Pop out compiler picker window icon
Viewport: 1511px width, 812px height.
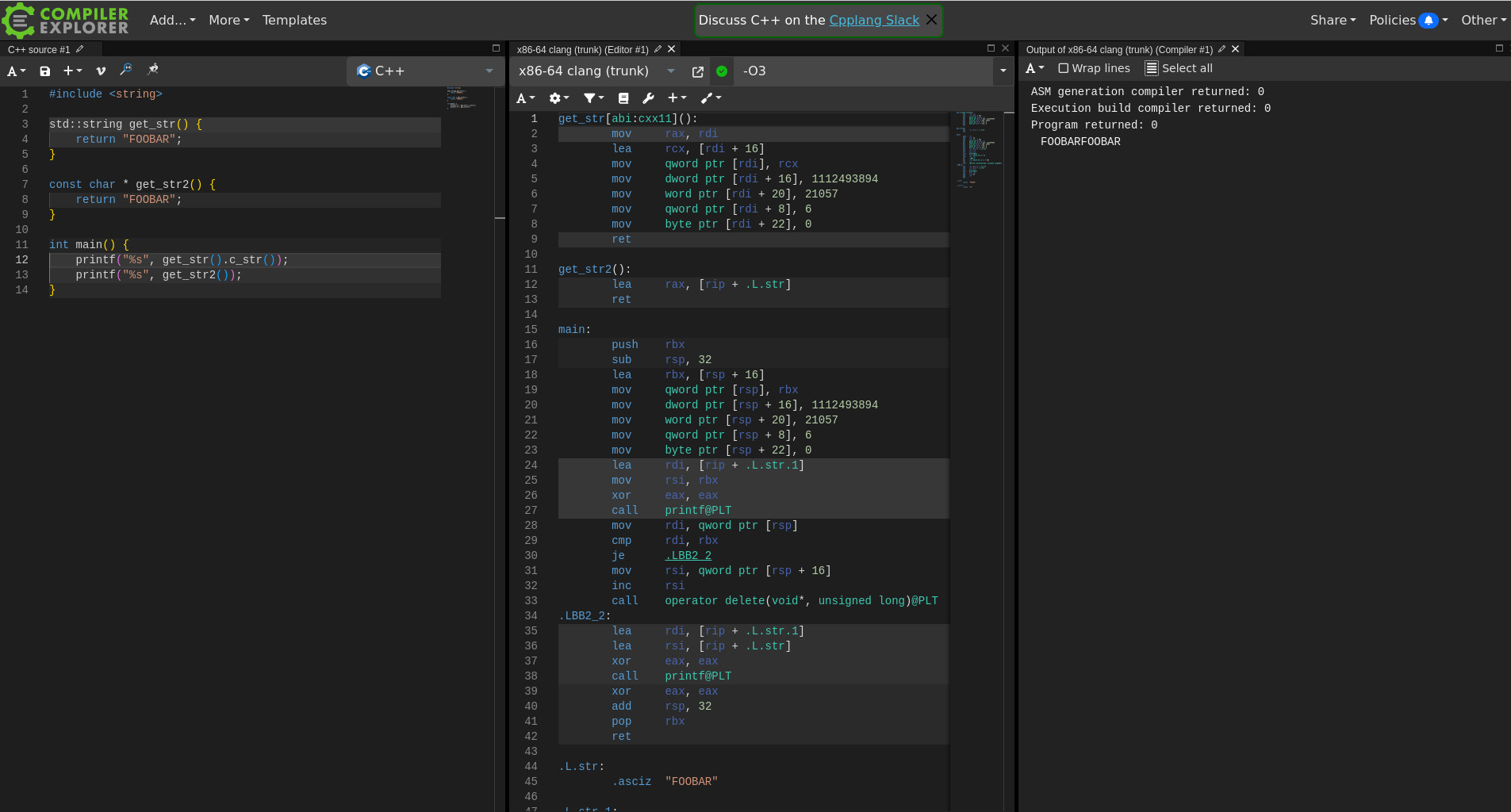pyautogui.click(x=698, y=71)
